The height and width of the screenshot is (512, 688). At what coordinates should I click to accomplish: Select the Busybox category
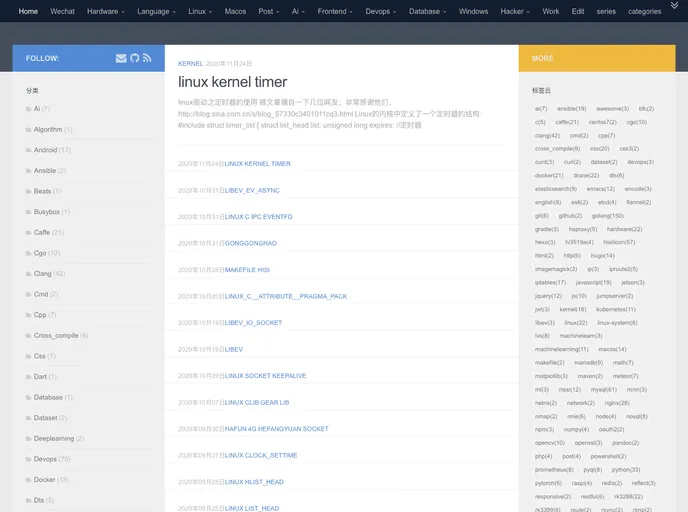(47, 212)
